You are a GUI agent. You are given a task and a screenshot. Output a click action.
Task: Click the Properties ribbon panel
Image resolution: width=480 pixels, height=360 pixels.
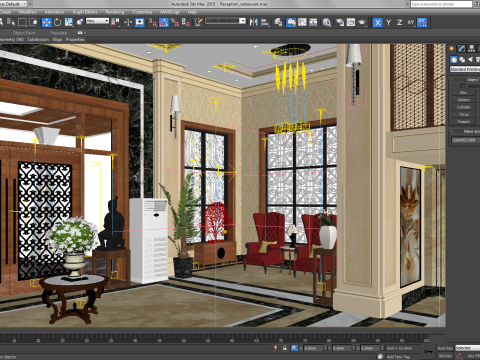pyautogui.click(x=75, y=39)
